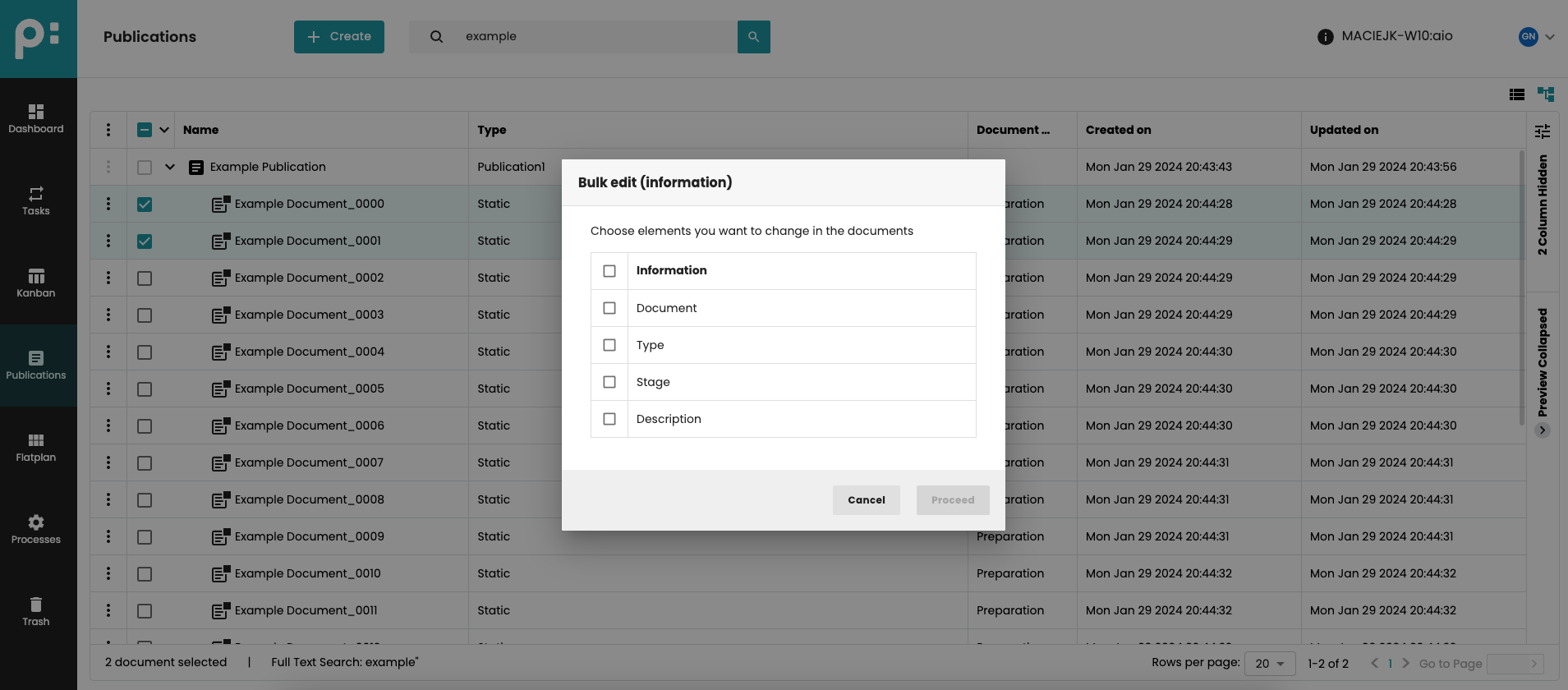
Task: Expand the collapsed preview panel arrow
Action: [1543, 430]
